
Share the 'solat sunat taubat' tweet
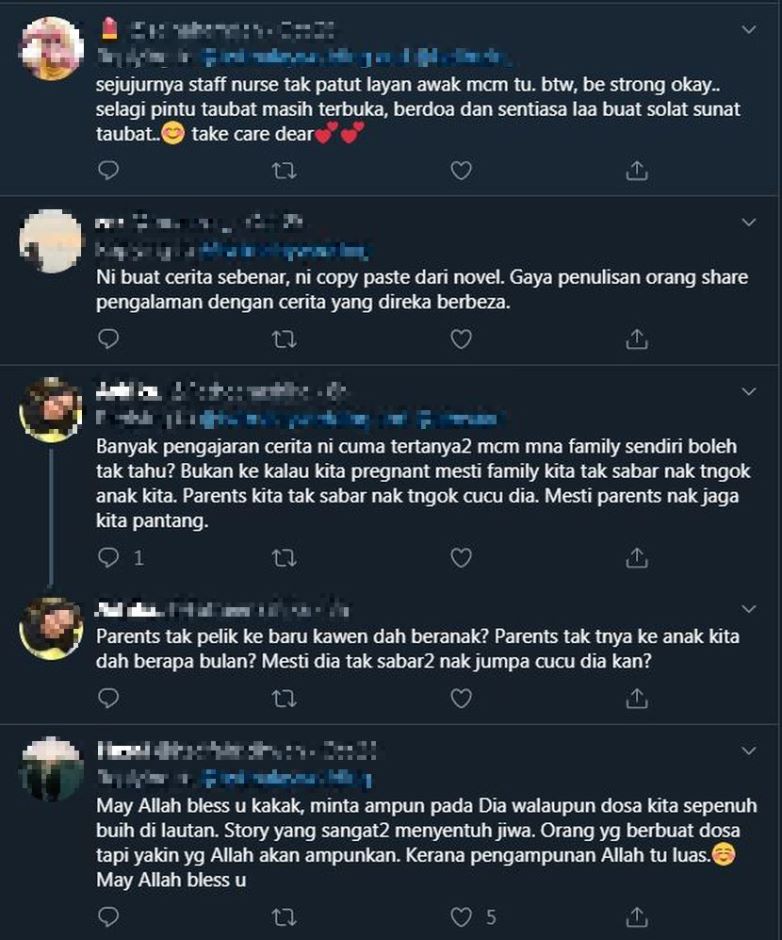[x=636, y=171]
